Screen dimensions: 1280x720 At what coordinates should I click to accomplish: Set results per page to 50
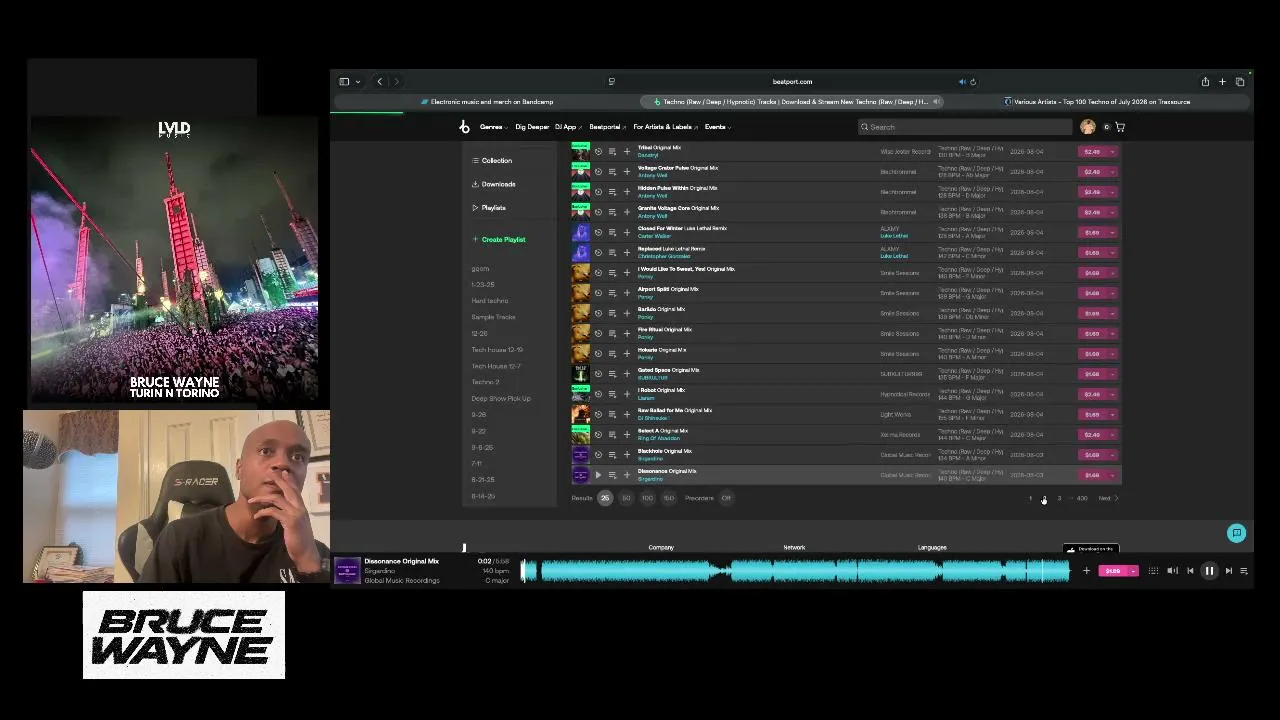(x=626, y=498)
